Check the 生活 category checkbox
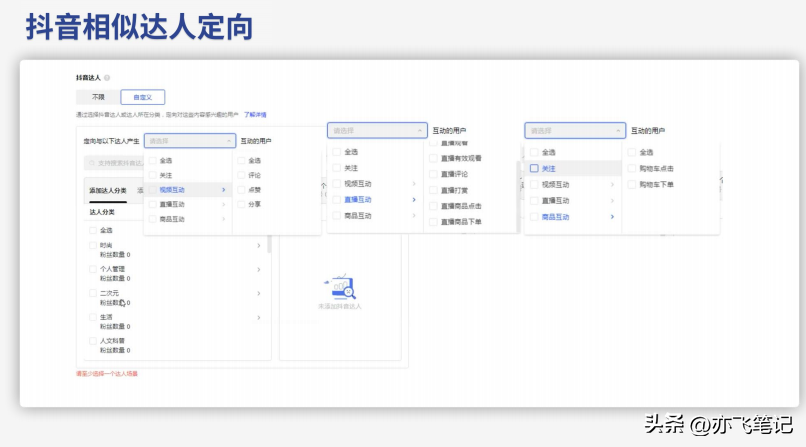The height and width of the screenshot is (447, 806). [x=93, y=318]
